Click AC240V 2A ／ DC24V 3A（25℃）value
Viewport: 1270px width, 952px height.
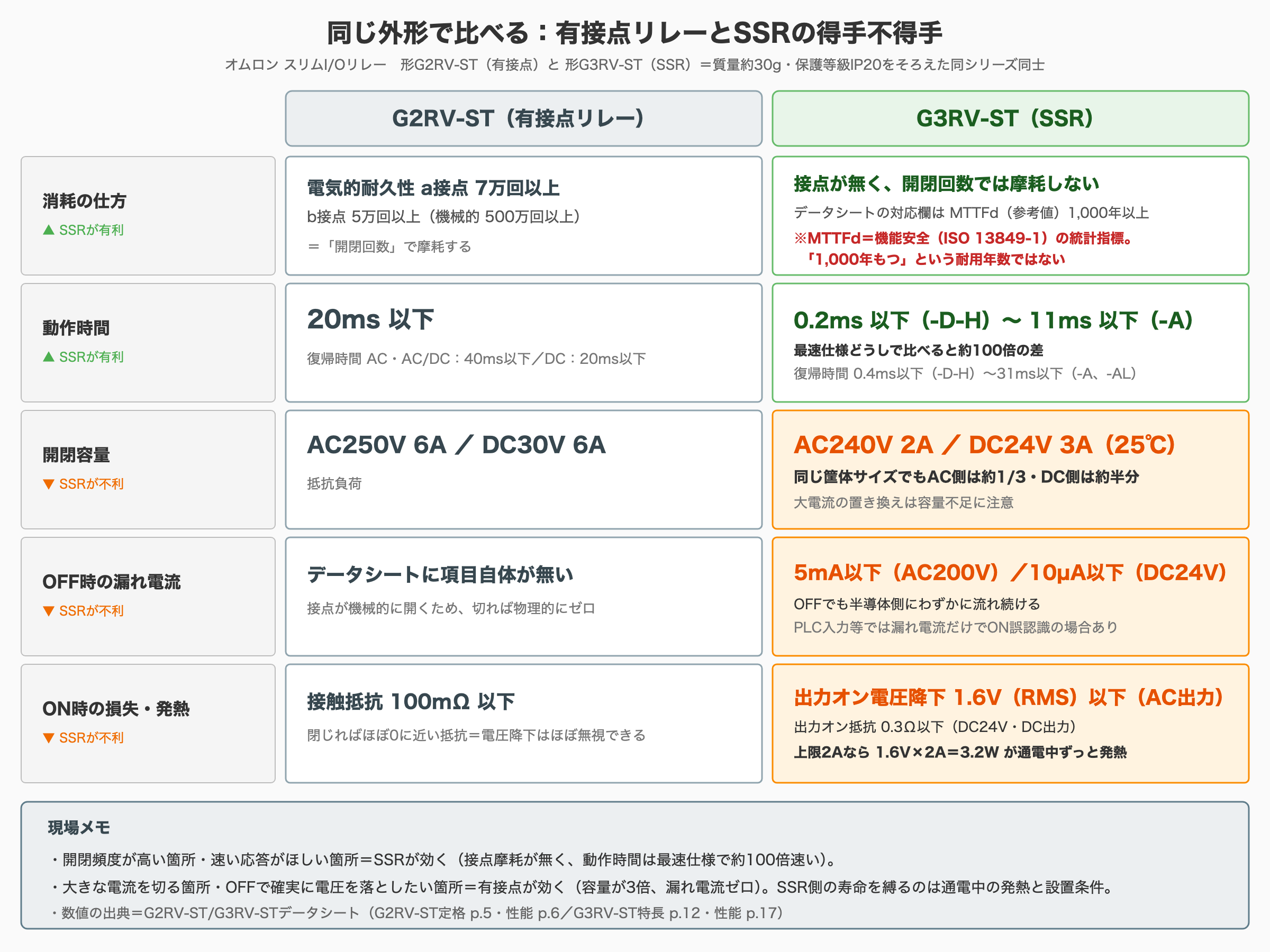click(985, 445)
